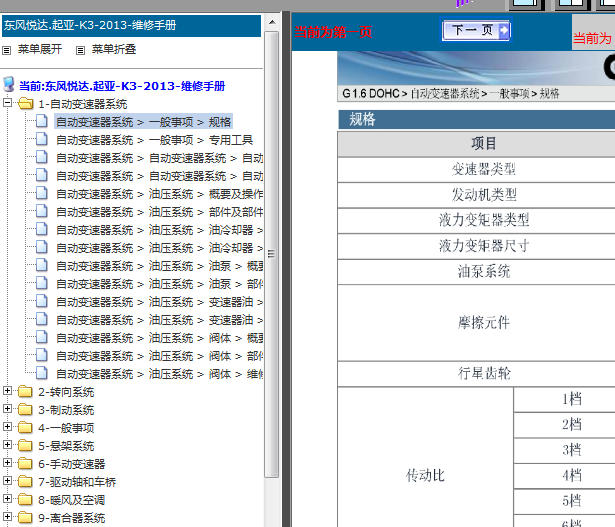Image resolution: width=615 pixels, height=527 pixels.
Task: Click the tree panel scroll-up arrow
Action: [272, 22]
